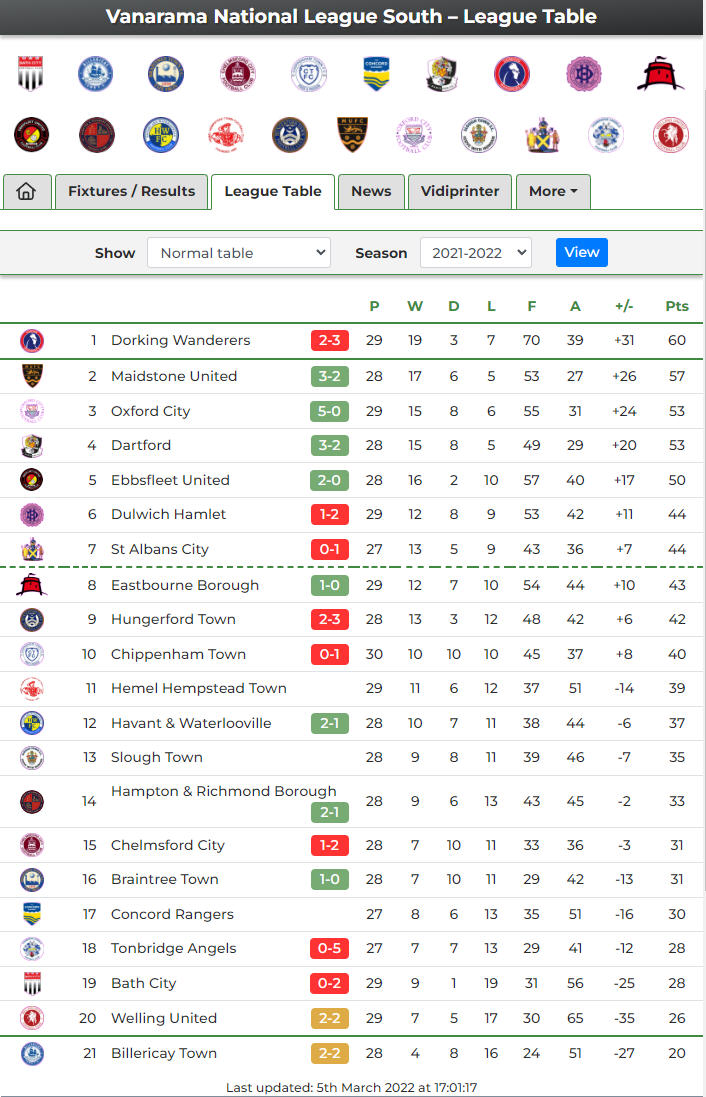Open the Oxford City team link
This screenshot has width=706, height=1097.
pos(150,411)
